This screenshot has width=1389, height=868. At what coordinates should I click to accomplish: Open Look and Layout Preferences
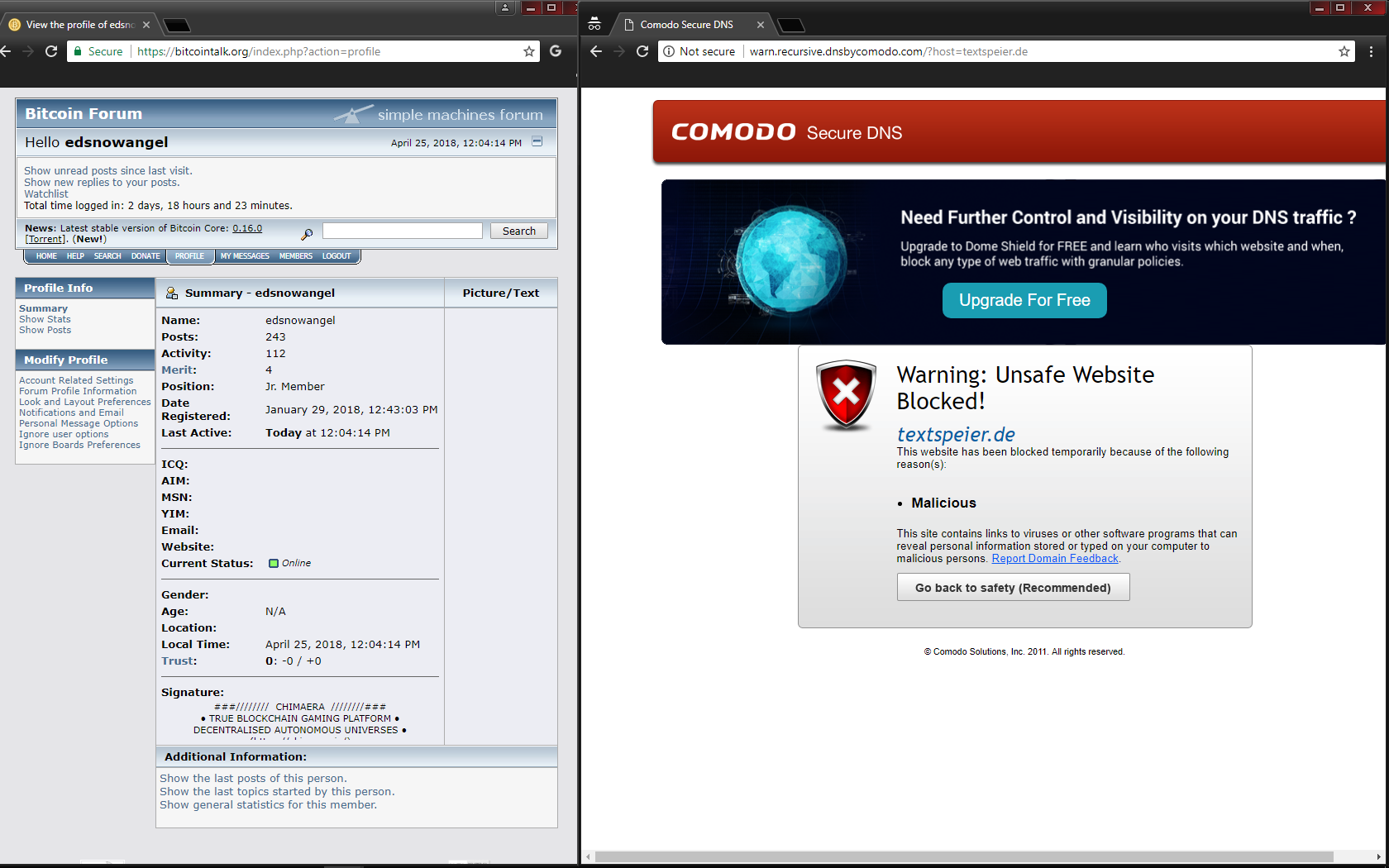pyautogui.click(x=85, y=402)
